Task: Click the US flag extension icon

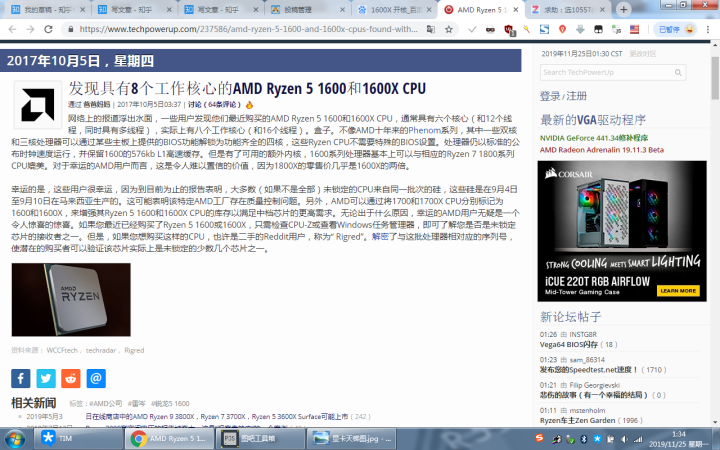Action: [x=634, y=29]
